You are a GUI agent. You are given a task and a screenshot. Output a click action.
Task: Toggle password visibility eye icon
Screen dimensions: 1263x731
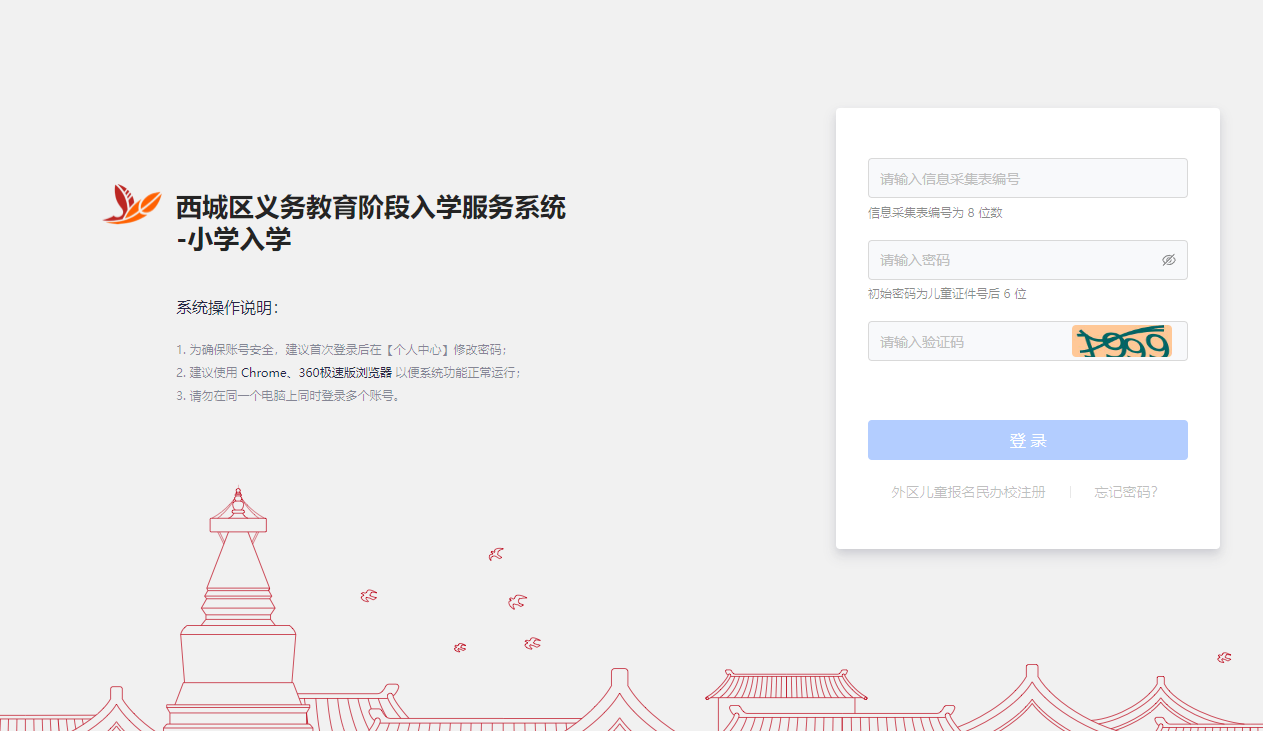point(1168,260)
